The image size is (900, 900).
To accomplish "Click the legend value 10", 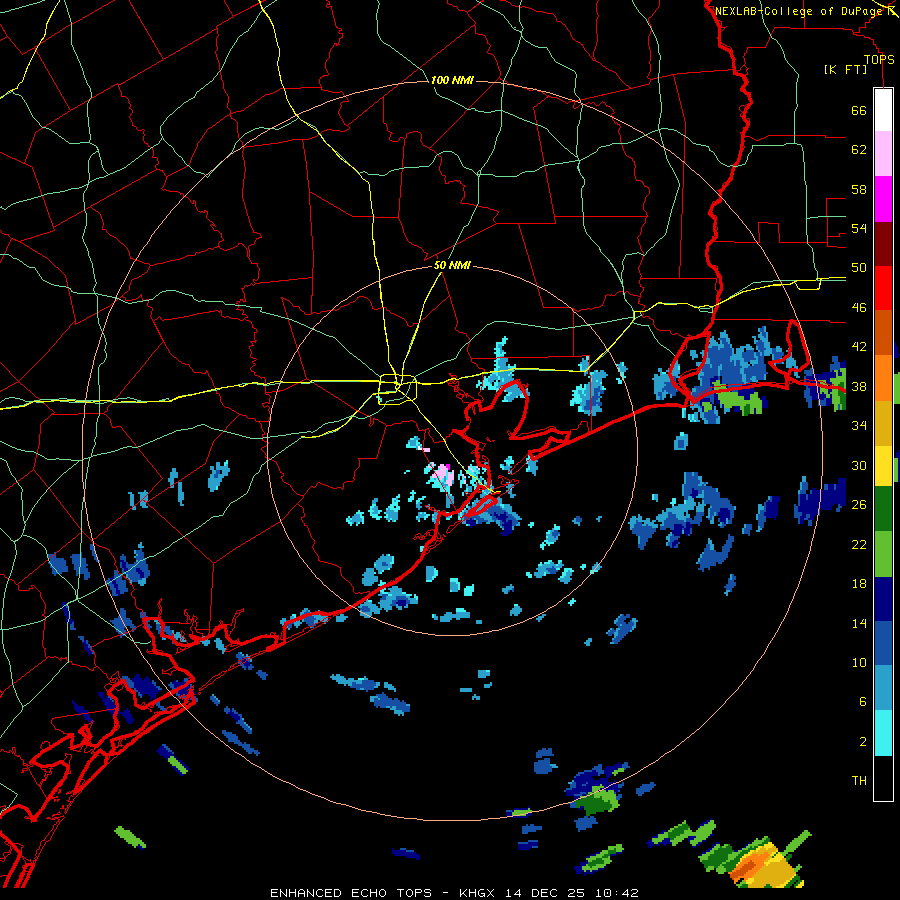I will pyautogui.click(x=859, y=662).
